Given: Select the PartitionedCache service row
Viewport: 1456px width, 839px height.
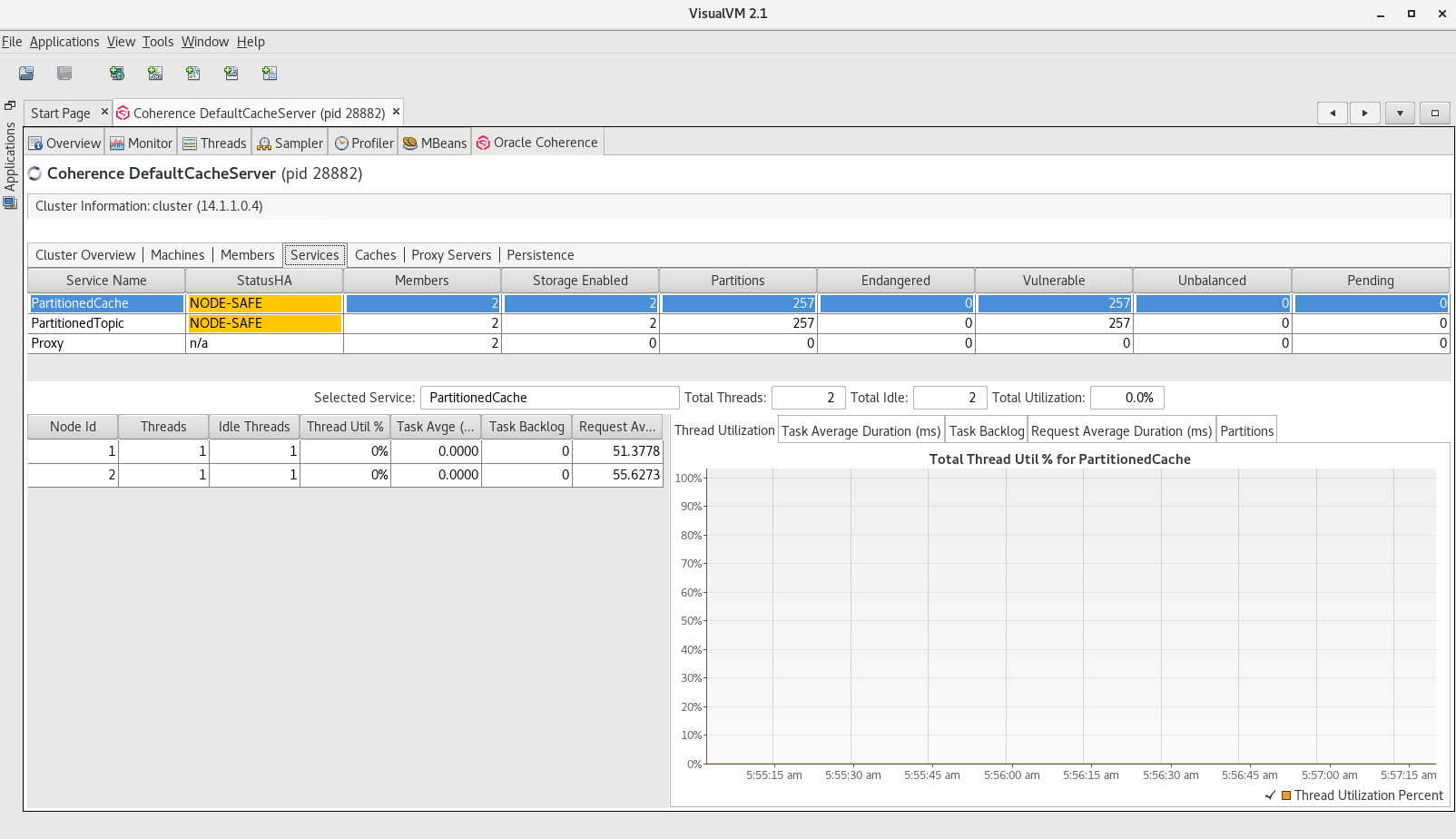Looking at the screenshot, I should click(739, 303).
